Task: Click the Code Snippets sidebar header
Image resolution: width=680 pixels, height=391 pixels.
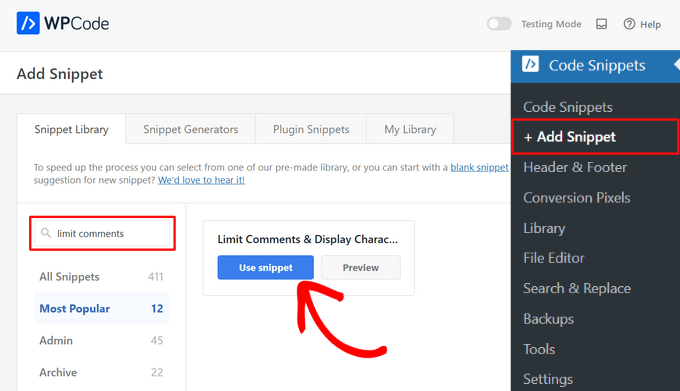Action: point(595,66)
